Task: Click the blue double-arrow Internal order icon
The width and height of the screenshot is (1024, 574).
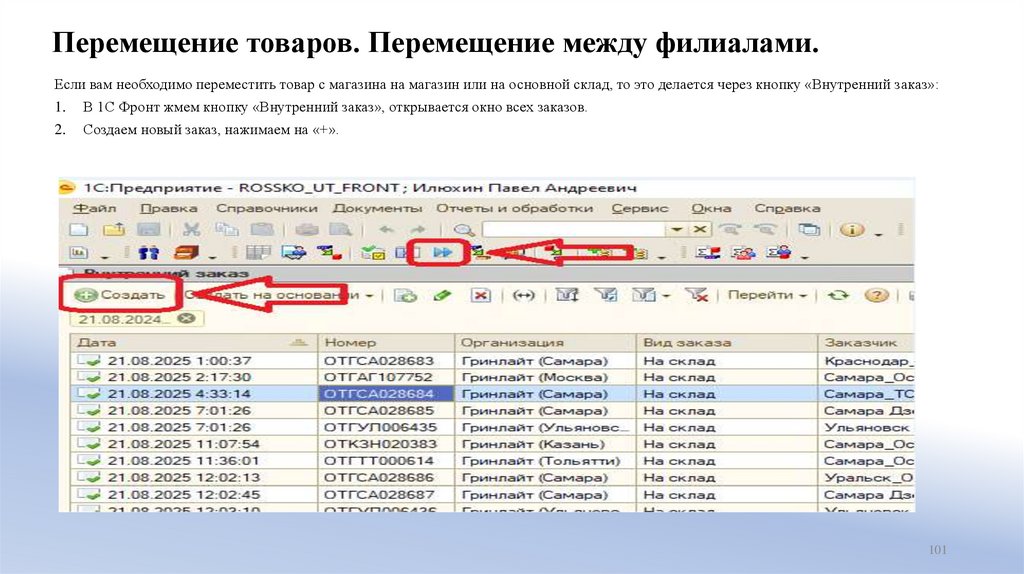Action: [x=443, y=252]
